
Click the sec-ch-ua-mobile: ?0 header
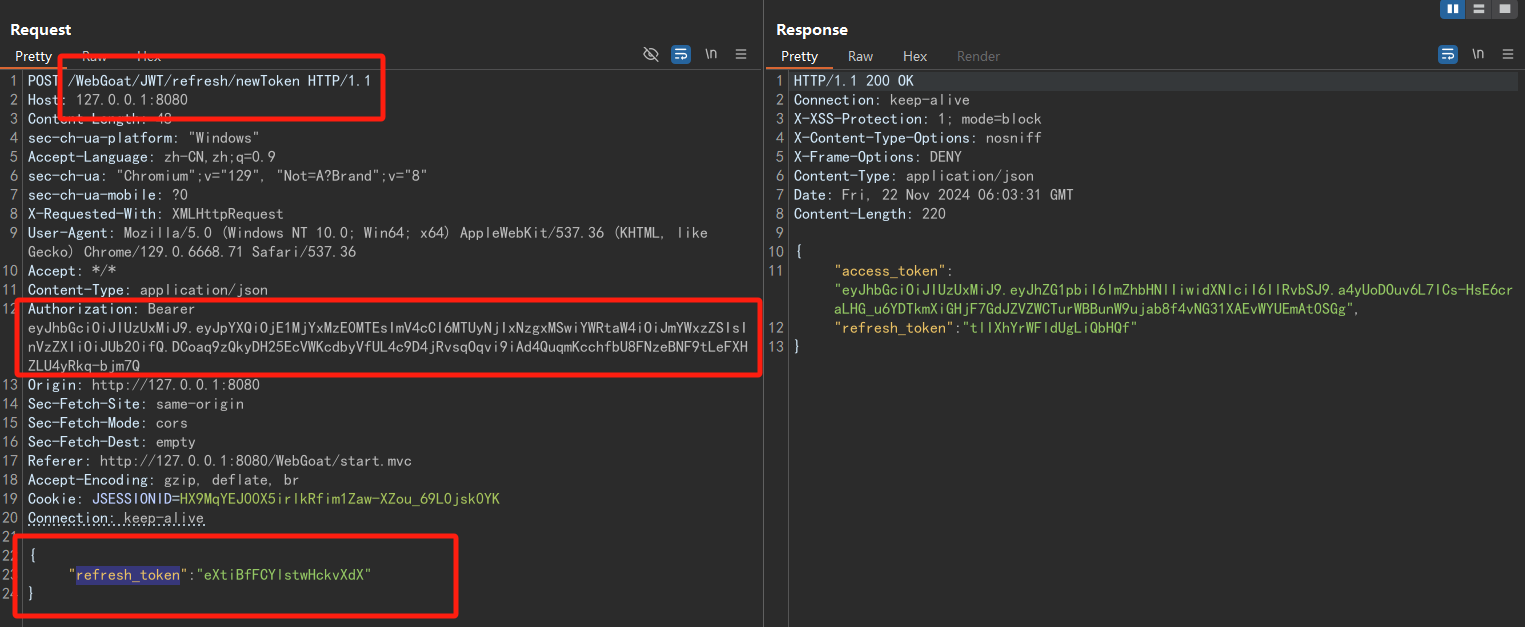click(x=107, y=195)
